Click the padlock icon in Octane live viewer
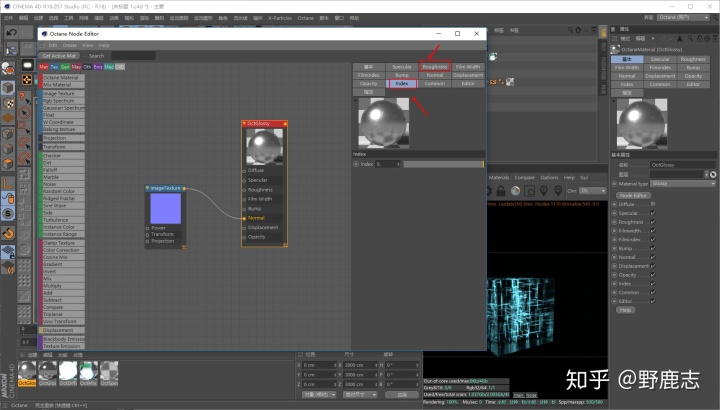720x410 pixels. [x=501, y=190]
